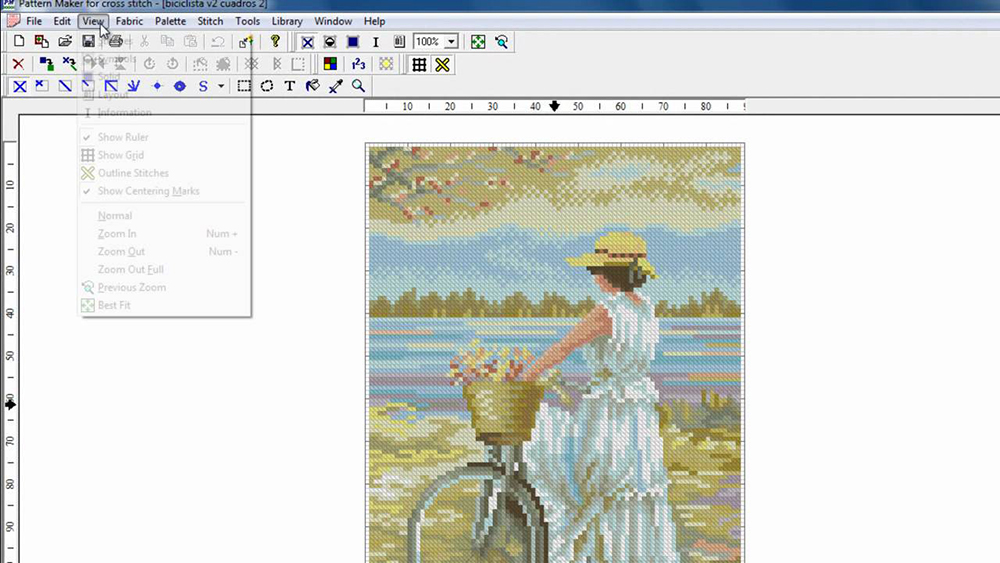Click the Layout page toolbar icon

pyautogui.click(x=399, y=42)
